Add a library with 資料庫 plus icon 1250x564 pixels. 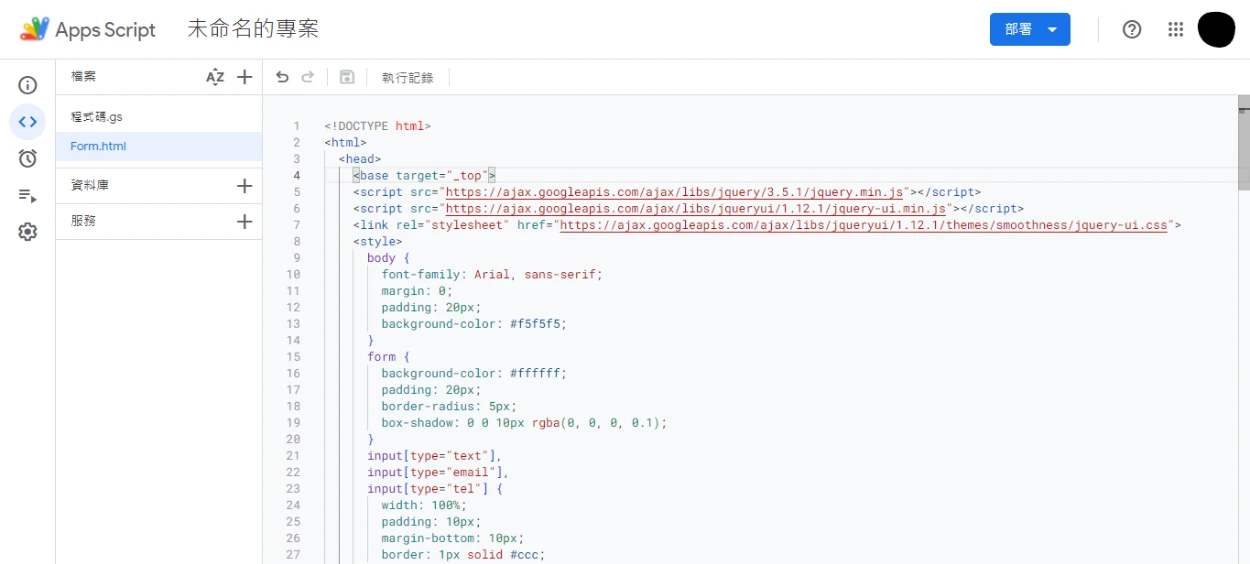(x=244, y=186)
